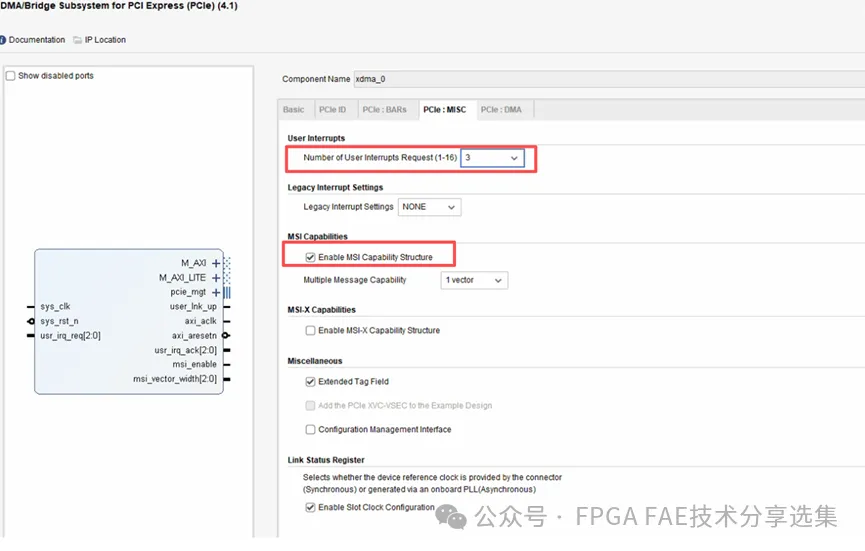Open Legacy Interrupt Settings dropdown
Image resolution: width=865 pixels, height=551 pixels.
pyautogui.click(x=429, y=207)
